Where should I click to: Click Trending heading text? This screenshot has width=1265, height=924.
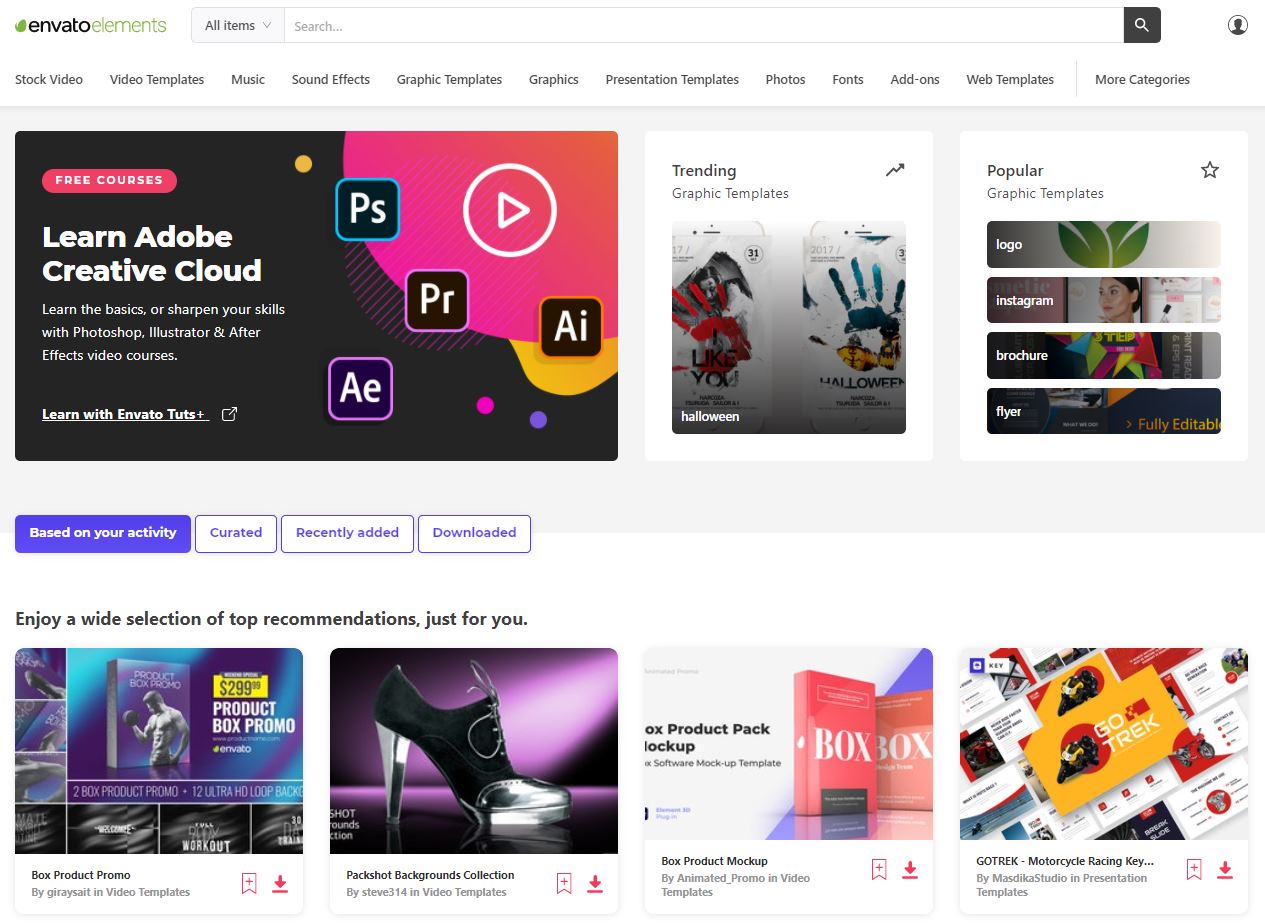click(x=704, y=171)
